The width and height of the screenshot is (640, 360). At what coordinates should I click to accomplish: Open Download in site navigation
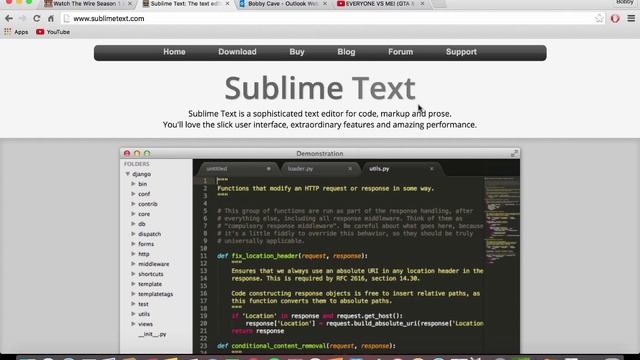tap(237, 52)
